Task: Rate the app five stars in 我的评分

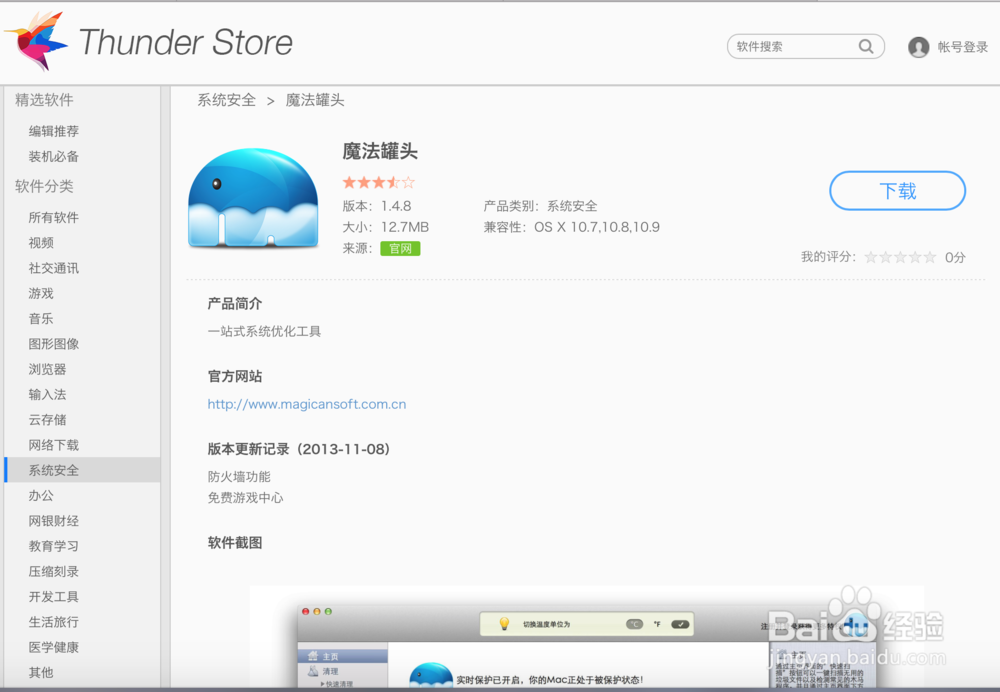Action: tap(930, 257)
